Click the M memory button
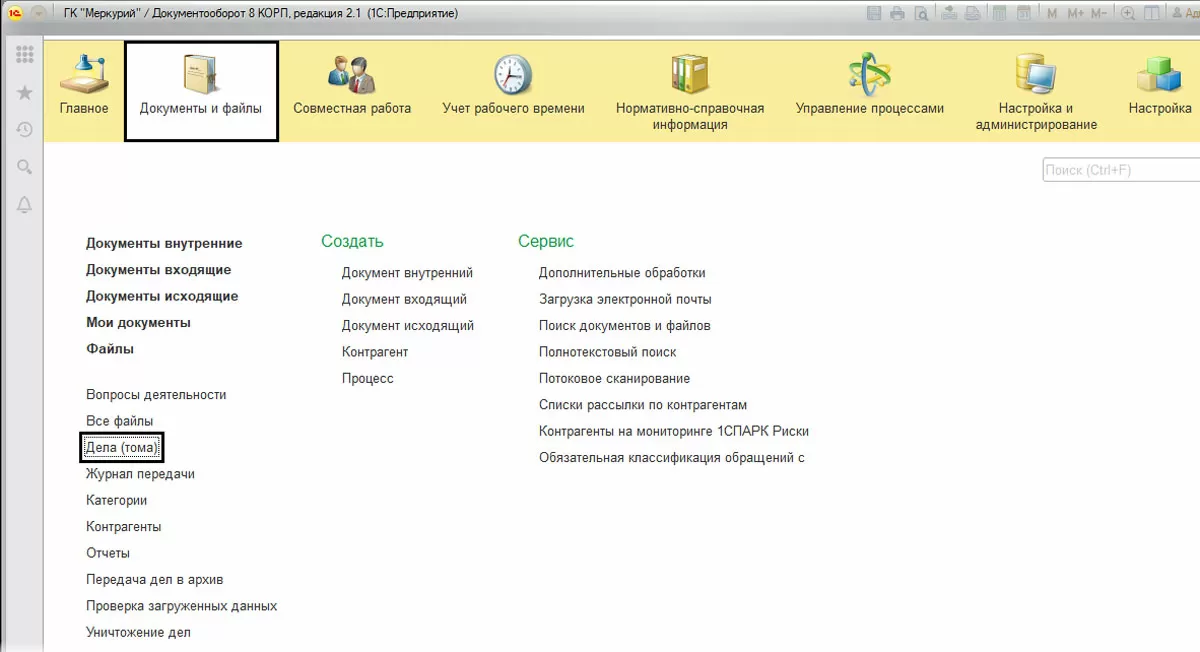The image size is (1200, 652). (x=1052, y=13)
